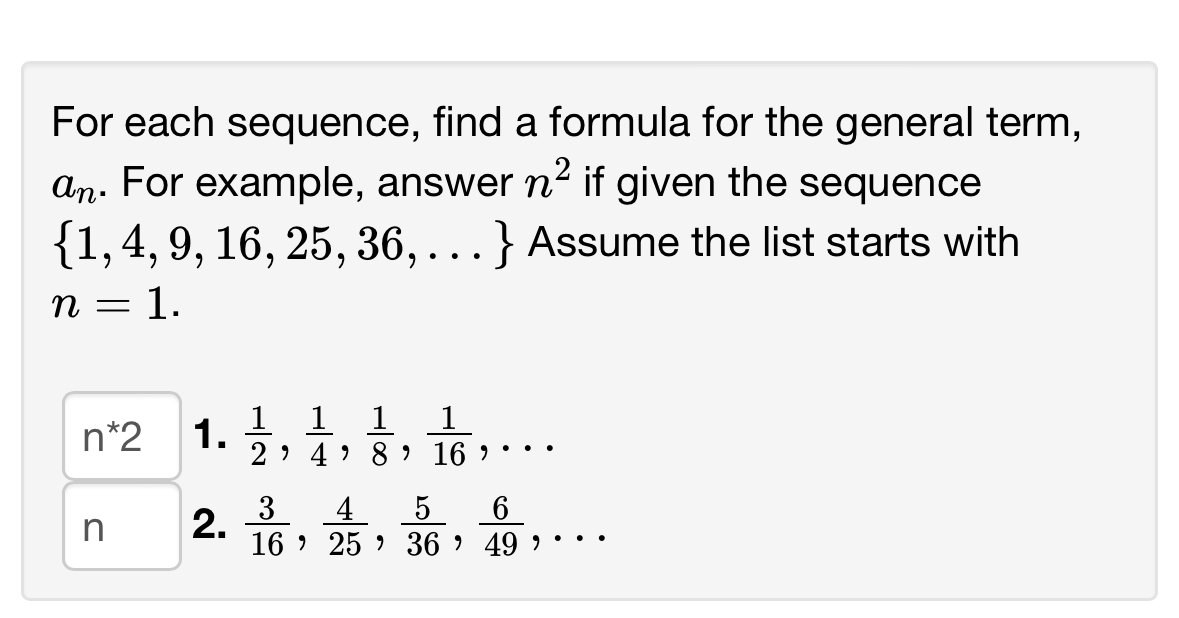Click the fraction 3/16 in sequence two
The image size is (1179, 618).
pos(266,524)
